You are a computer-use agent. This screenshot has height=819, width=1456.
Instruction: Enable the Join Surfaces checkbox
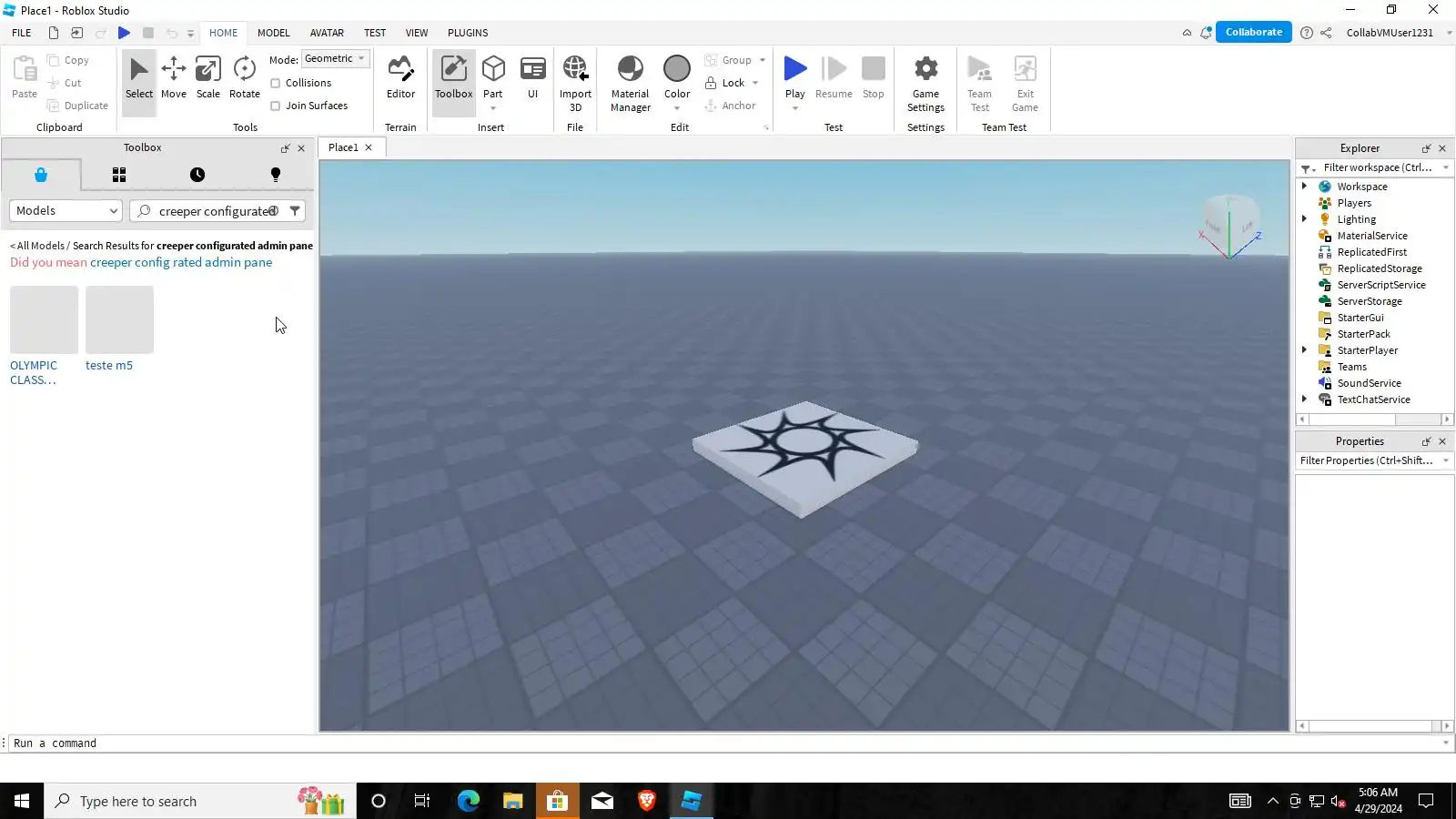tap(275, 106)
